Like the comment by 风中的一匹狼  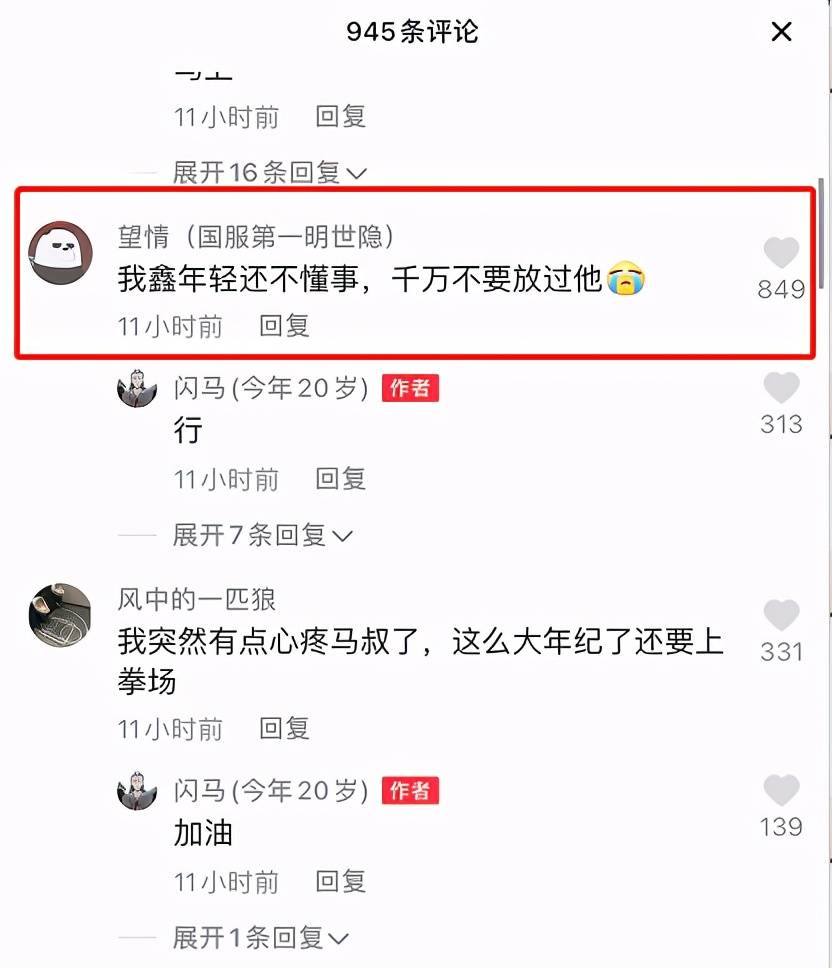(781, 615)
